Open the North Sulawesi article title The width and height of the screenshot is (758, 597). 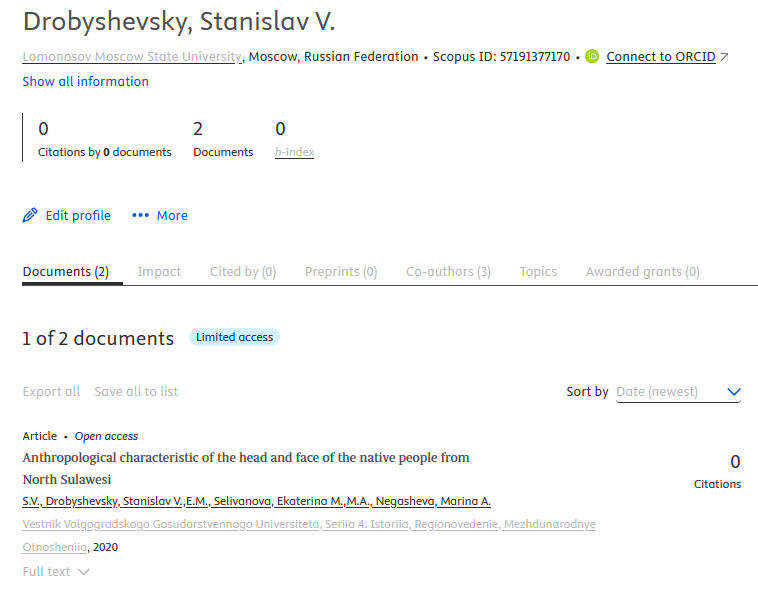click(x=246, y=468)
